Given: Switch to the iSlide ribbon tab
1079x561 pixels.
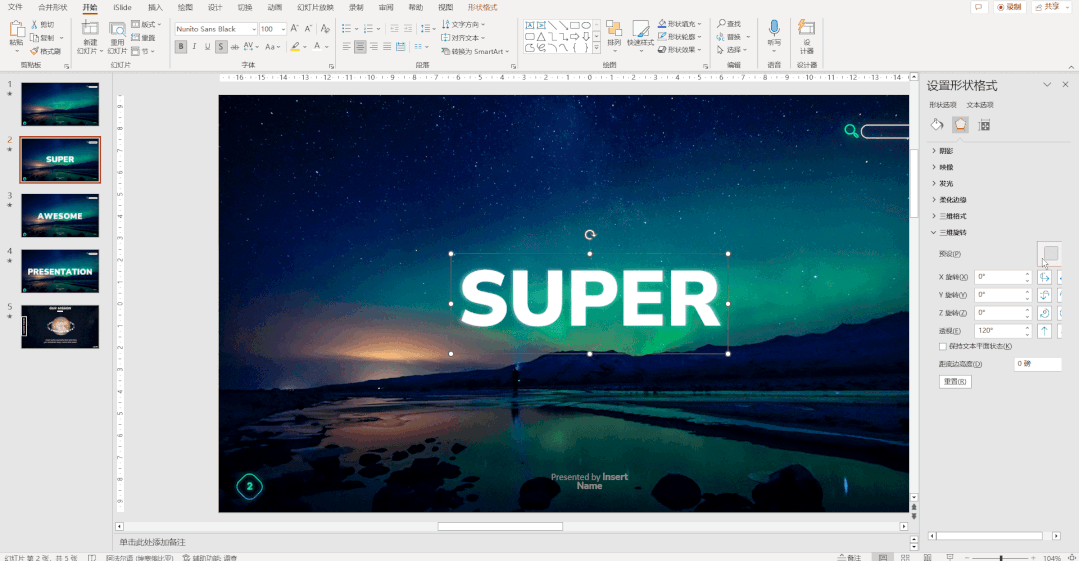Looking at the screenshot, I should [x=122, y=7].
